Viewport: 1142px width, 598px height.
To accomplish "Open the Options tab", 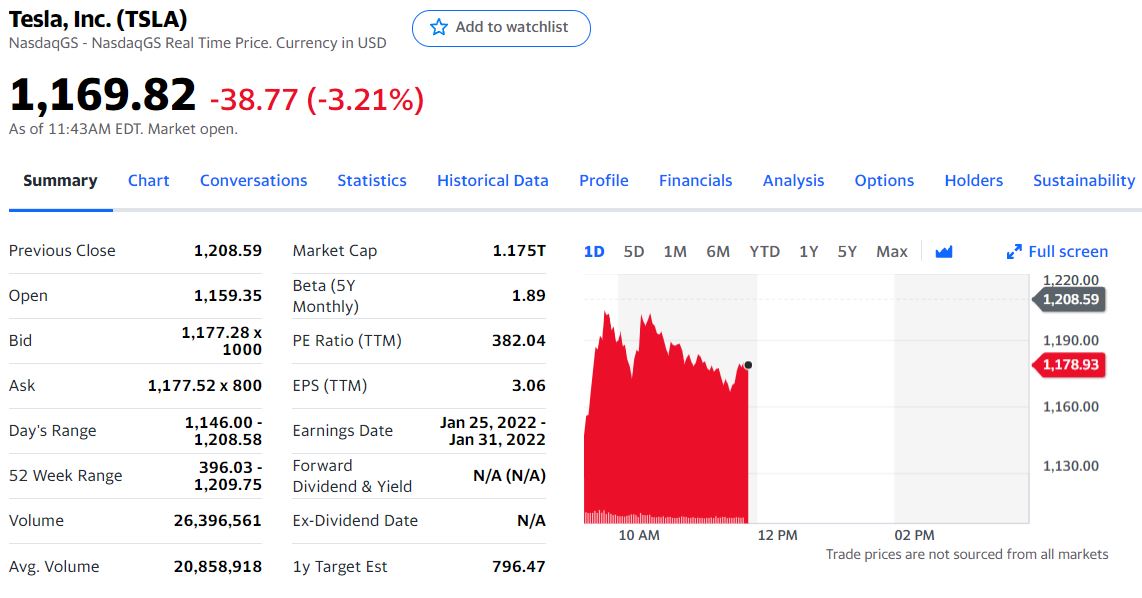I will [x=884, y=181].
